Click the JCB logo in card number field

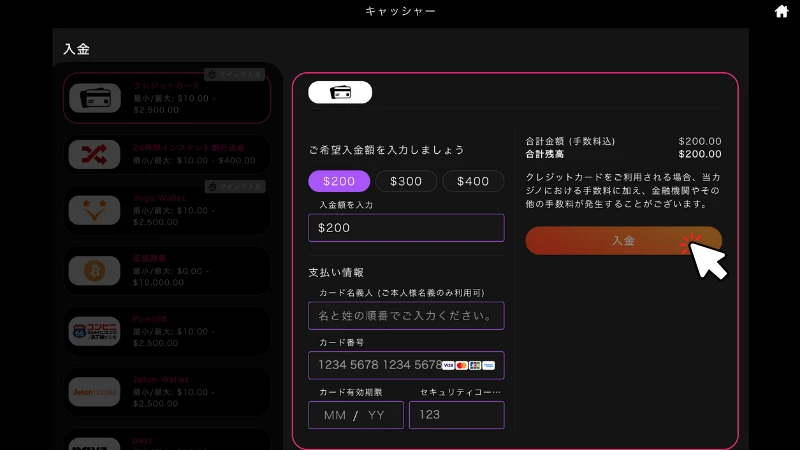475,365
